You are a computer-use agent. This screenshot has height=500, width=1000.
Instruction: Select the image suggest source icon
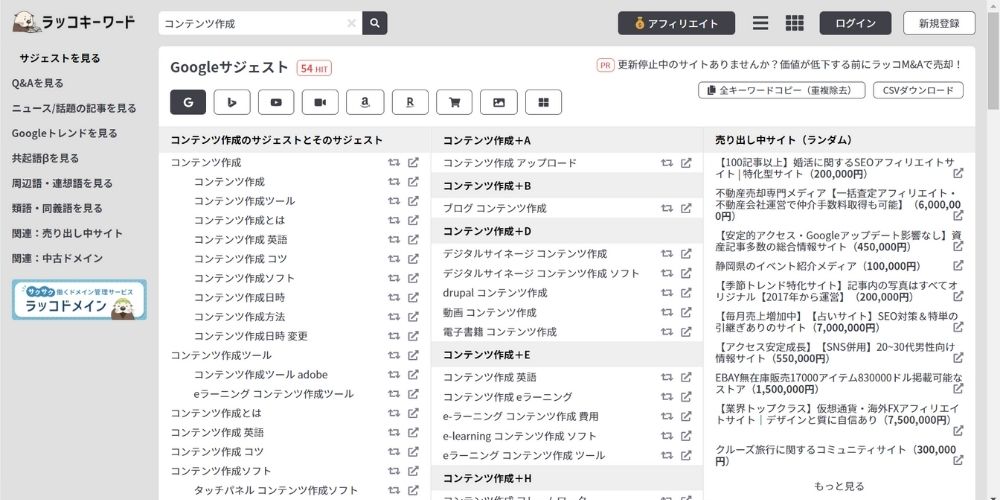click(499, 102)
